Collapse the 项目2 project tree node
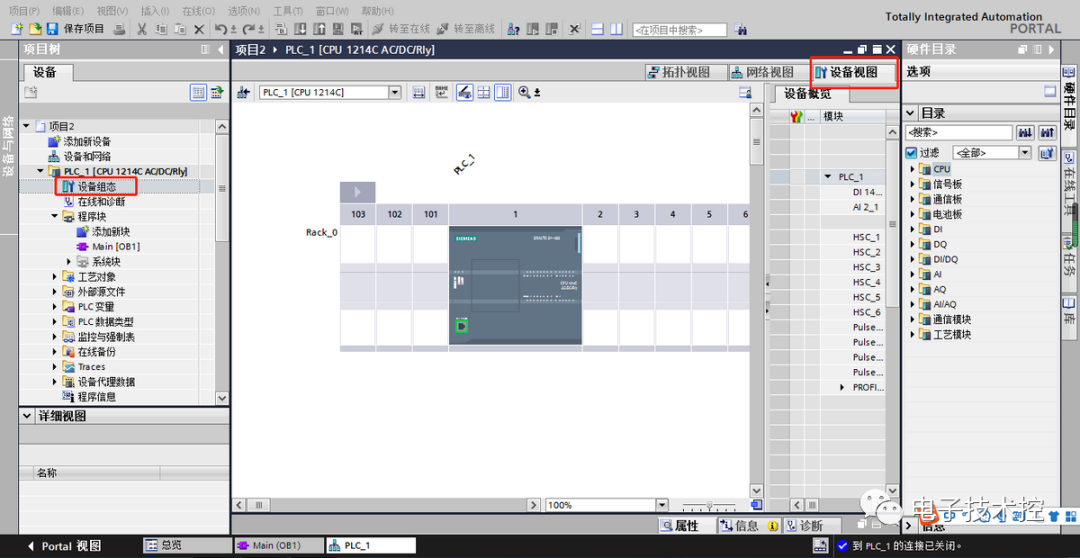Viewport: 1080px width, 558px height. tap(26, 126)
